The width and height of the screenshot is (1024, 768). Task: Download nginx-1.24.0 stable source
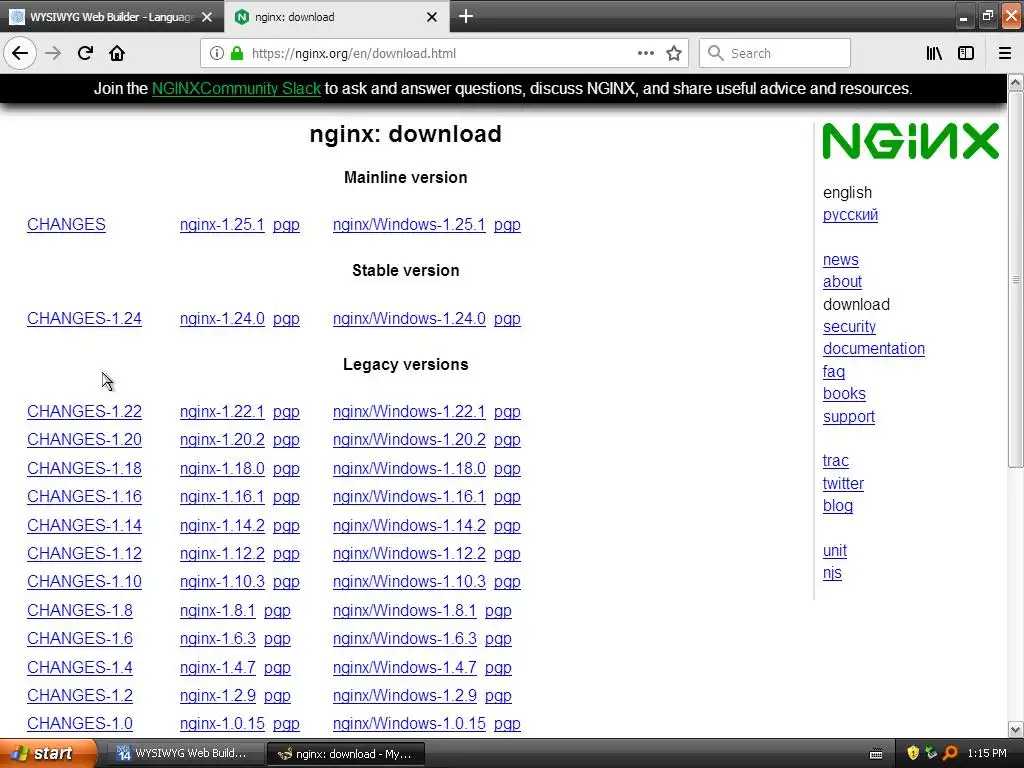(x=222, y=319)
